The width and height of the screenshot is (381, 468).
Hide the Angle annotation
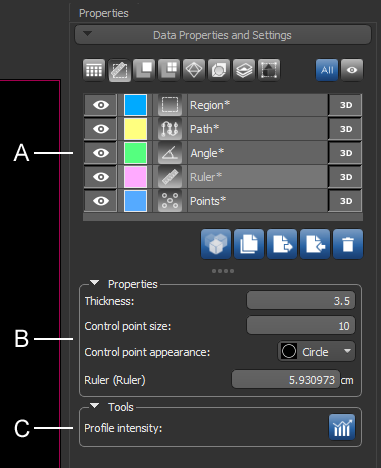101,153
